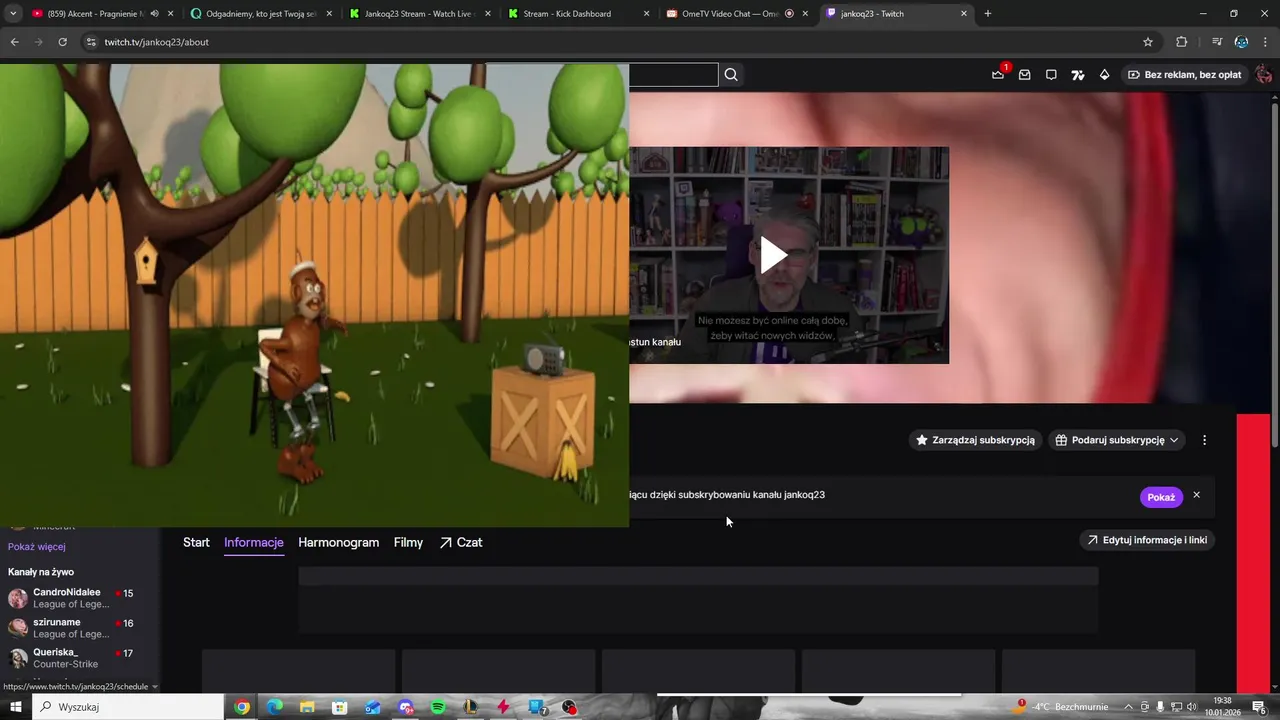The image size is (1280, 720).
Task: Click Bez reklam, bez opłat button
Action: [x=1184, y=75]
